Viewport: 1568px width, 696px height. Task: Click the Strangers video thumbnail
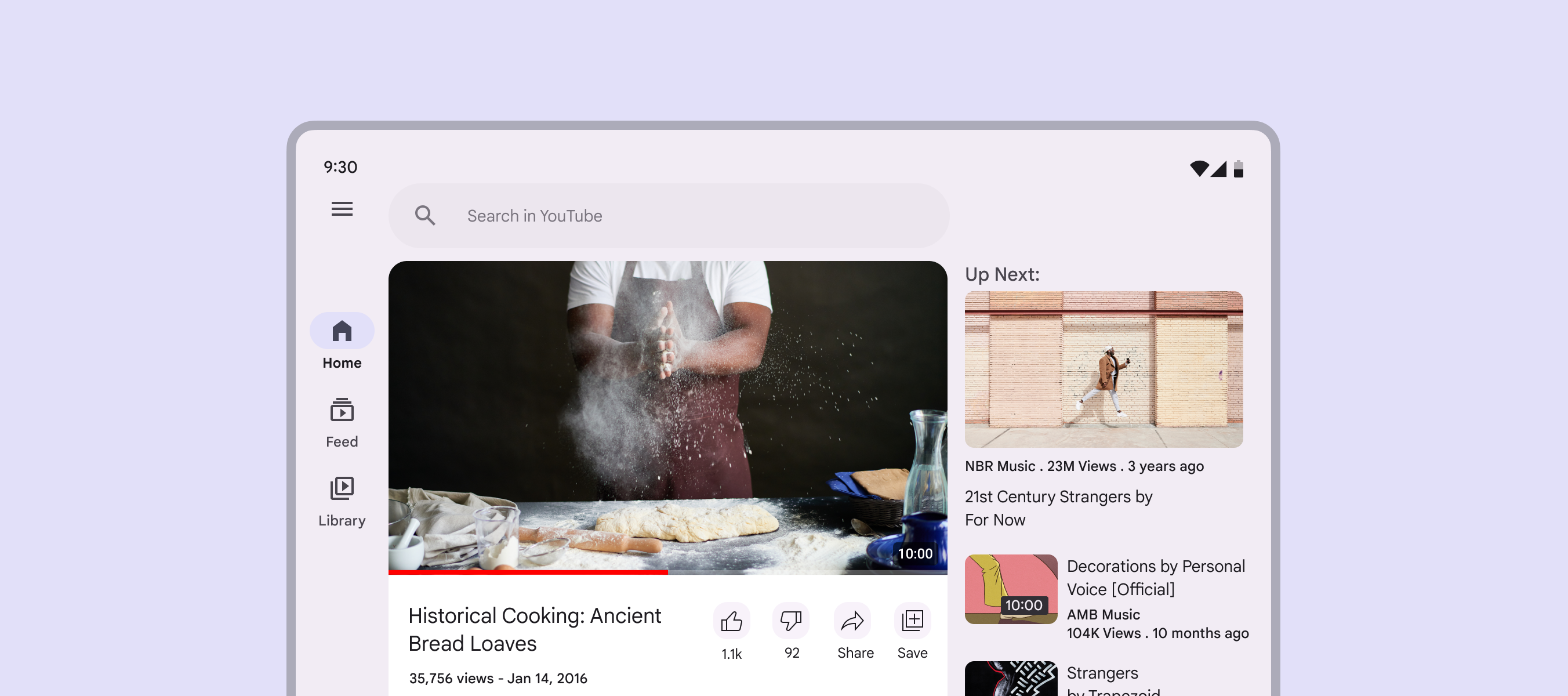click(1010, 680)
